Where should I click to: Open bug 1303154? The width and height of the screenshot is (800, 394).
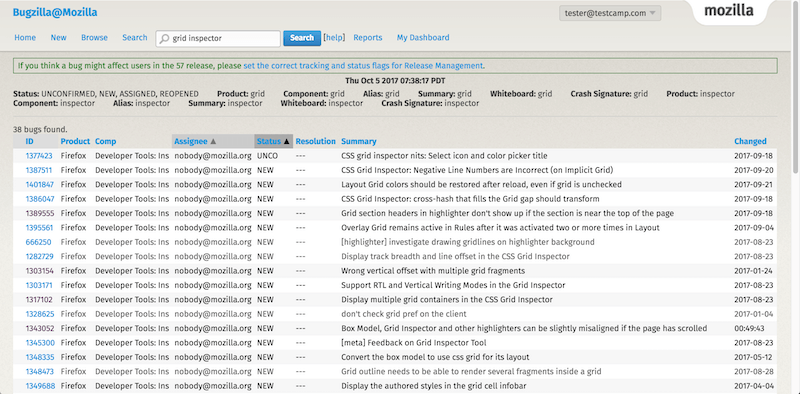40,270
